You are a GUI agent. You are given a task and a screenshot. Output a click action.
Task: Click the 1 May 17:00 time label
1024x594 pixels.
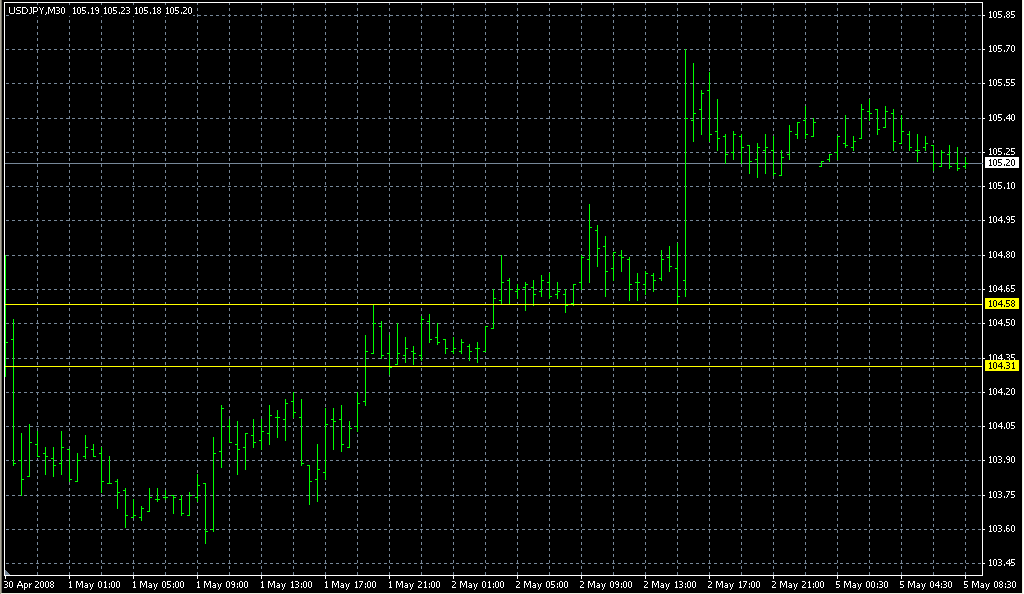click(350, 585)
